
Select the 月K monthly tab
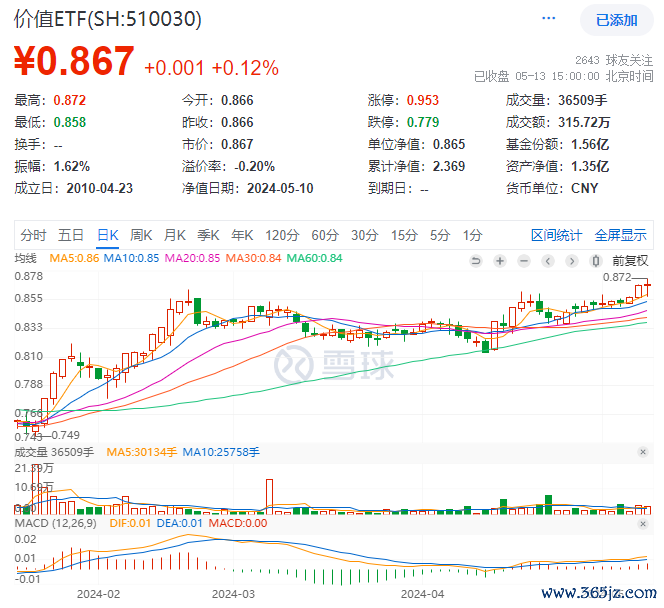pos(174,235)
